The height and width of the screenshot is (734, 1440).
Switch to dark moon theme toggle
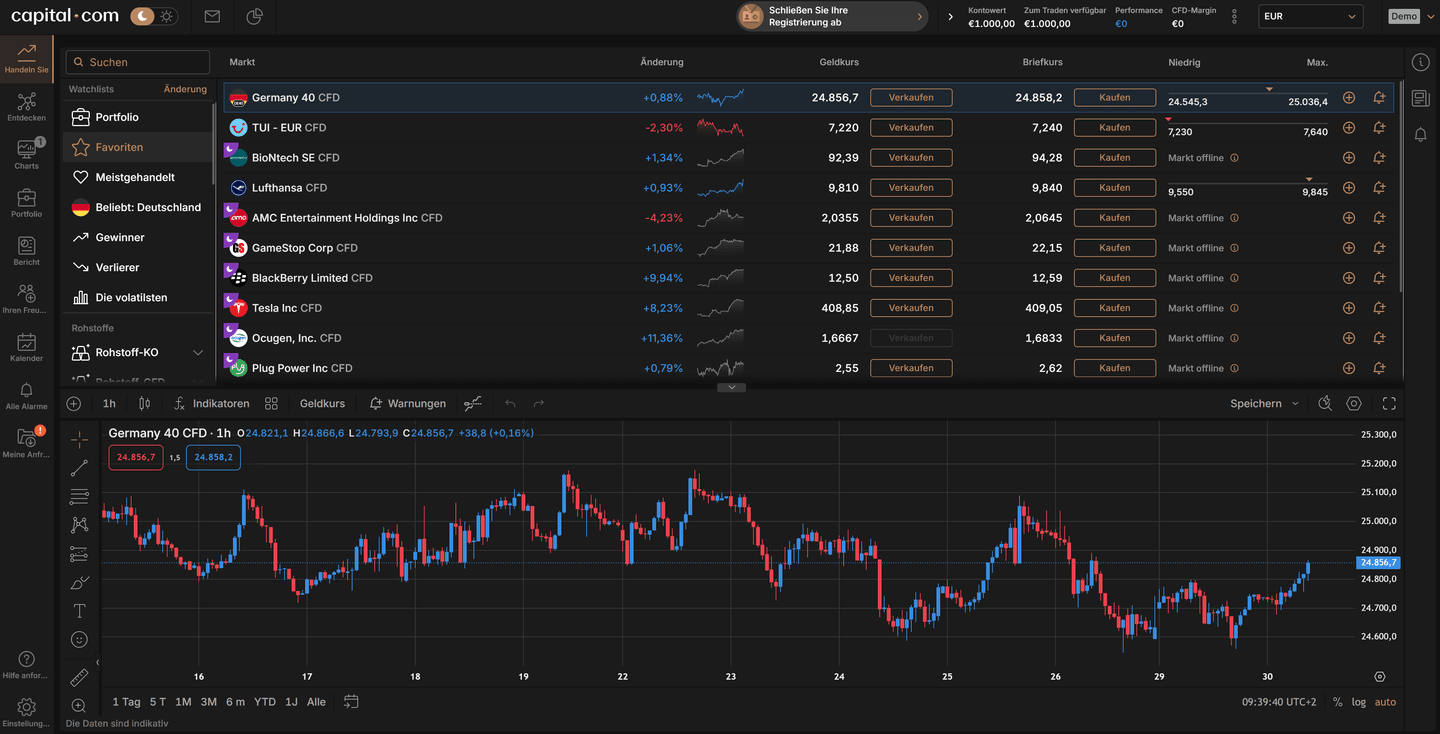(x=143, y=16)
